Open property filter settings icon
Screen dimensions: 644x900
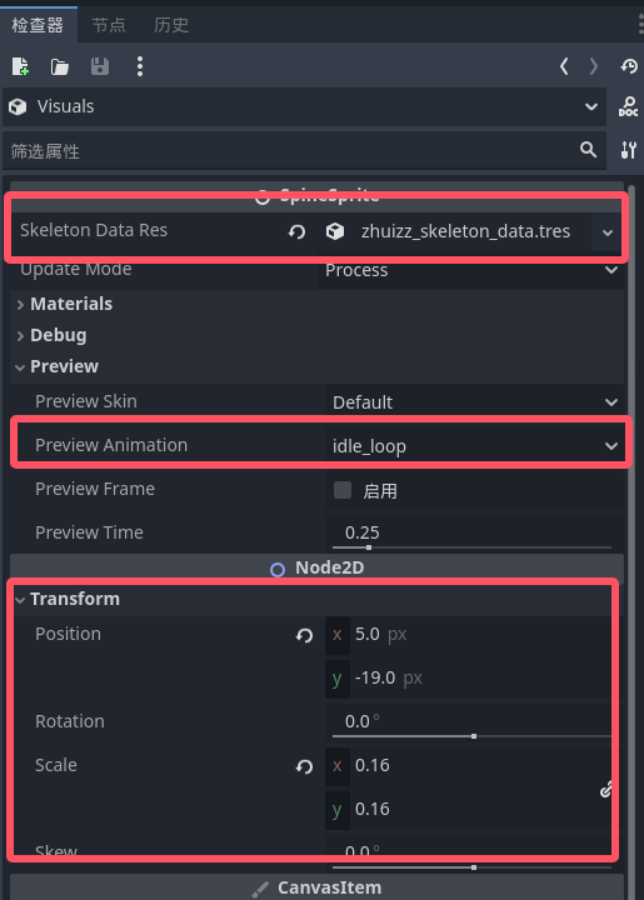point(629,150)
